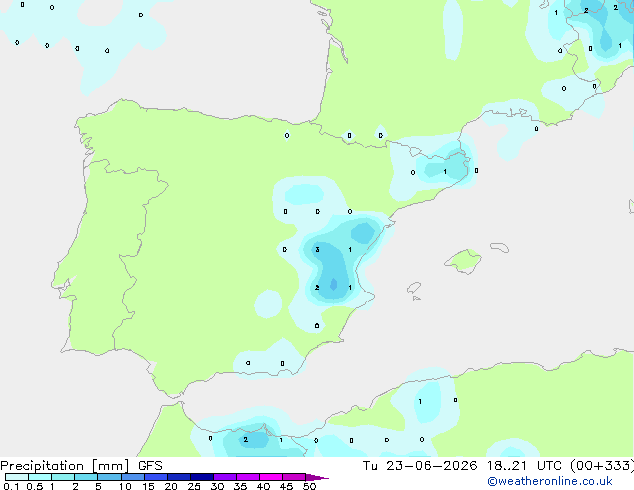The height and width of the screenshot is (490, 634).
Task: Click the '10' legend scale value
Action: coord(125,486)
